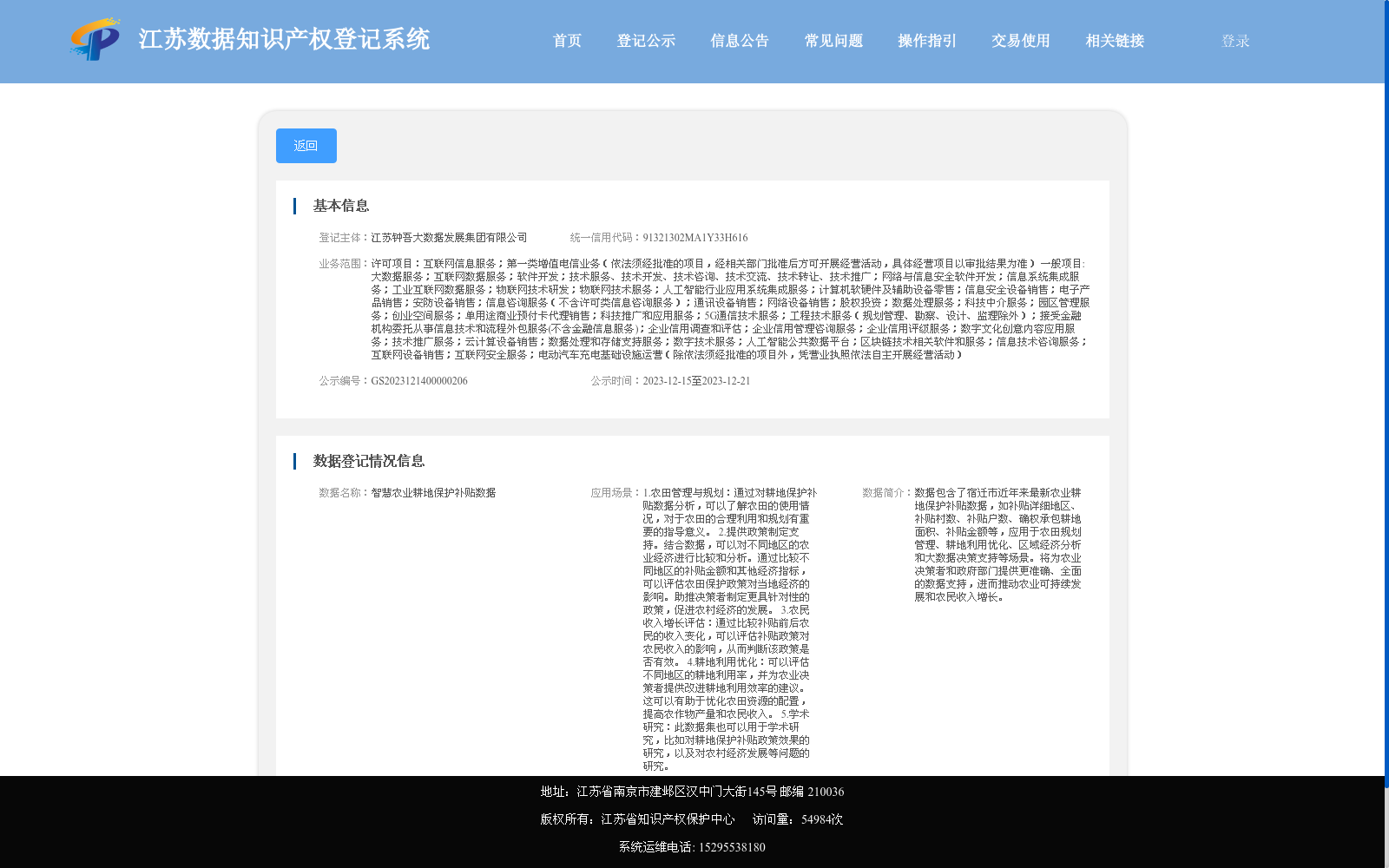This screenshot has width=1389, height=868.
Task: Click the 登录 link
Action: pyautogui.click(x=1235, y=41)
